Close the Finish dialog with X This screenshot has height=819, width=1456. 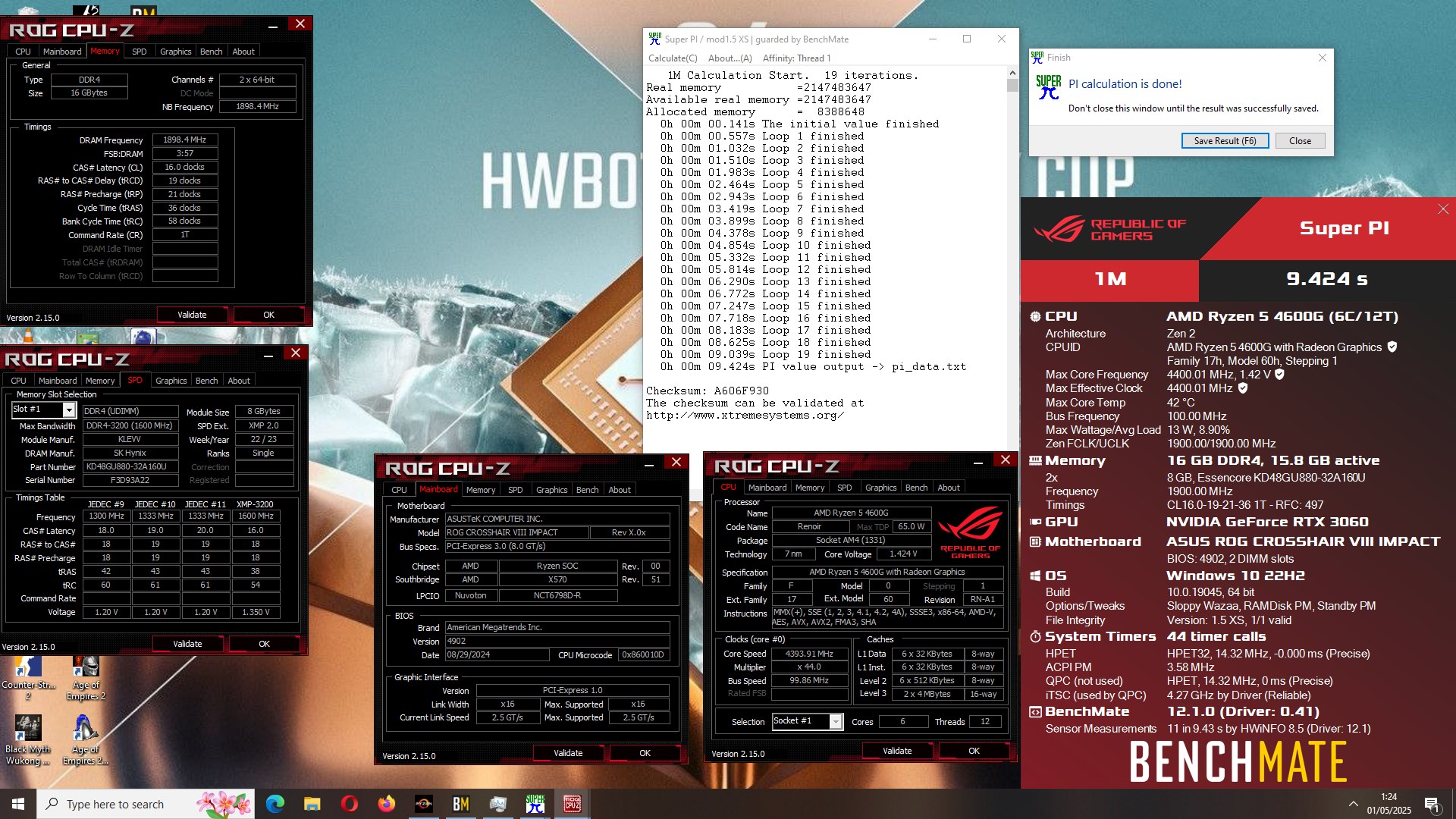click(1322, 58)
